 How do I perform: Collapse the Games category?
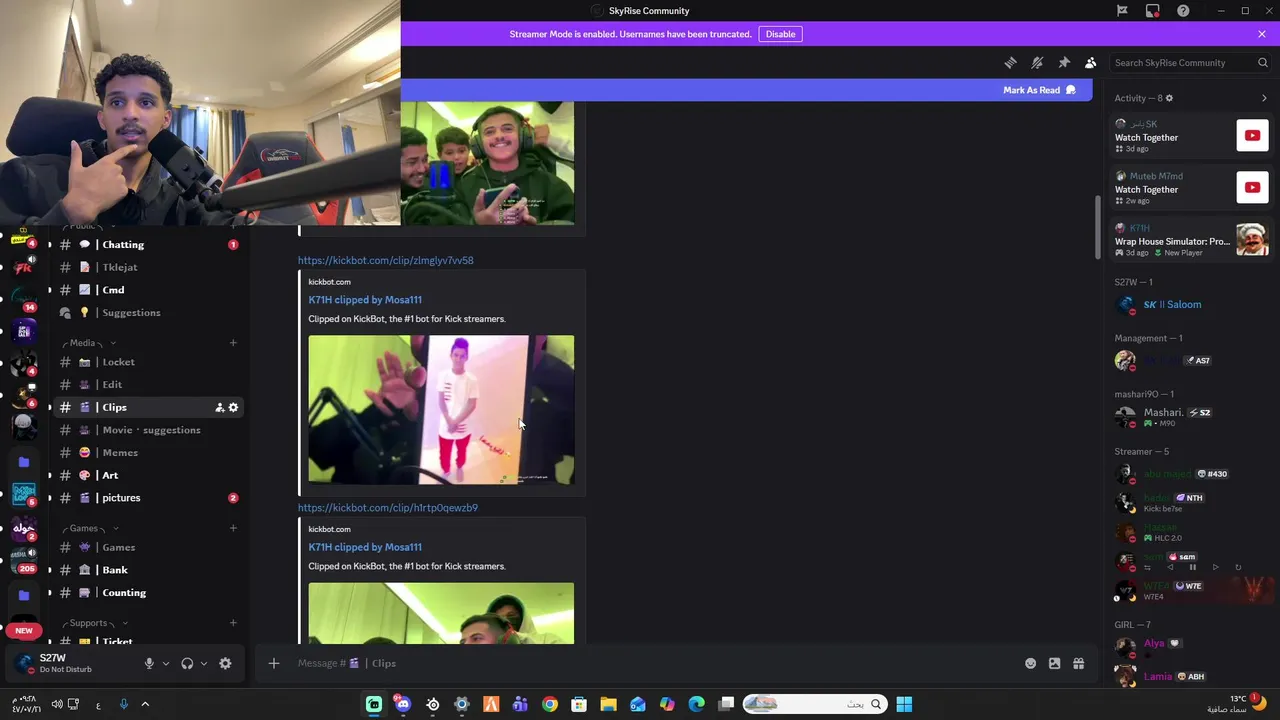[x=91, y=528]
